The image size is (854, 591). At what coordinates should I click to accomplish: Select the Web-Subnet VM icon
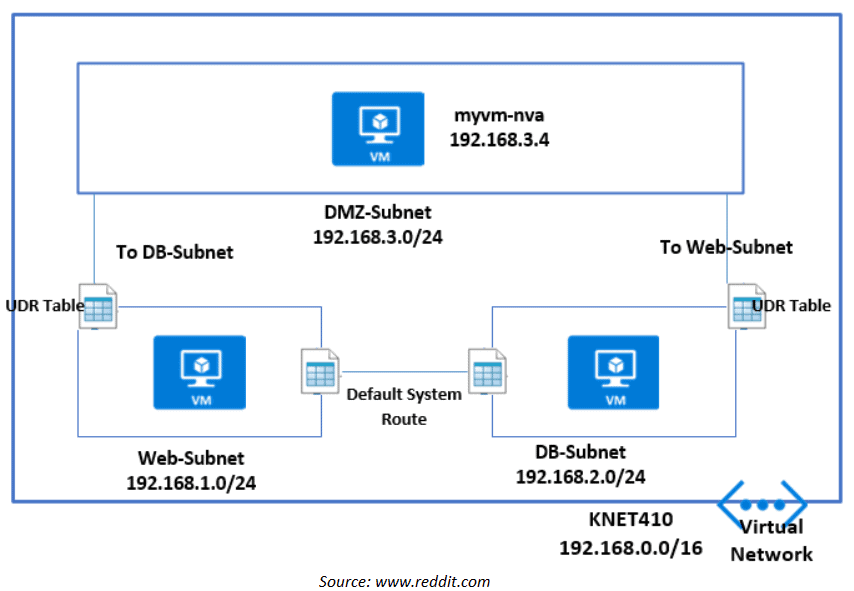[199, 372]
